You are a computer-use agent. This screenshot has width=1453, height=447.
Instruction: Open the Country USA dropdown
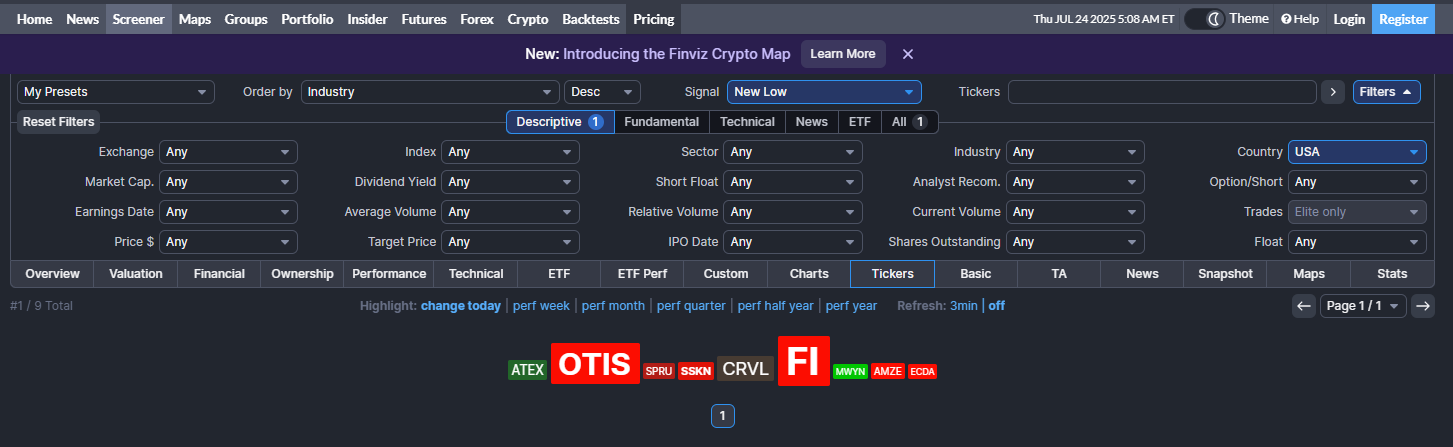tap(1357, 152)
